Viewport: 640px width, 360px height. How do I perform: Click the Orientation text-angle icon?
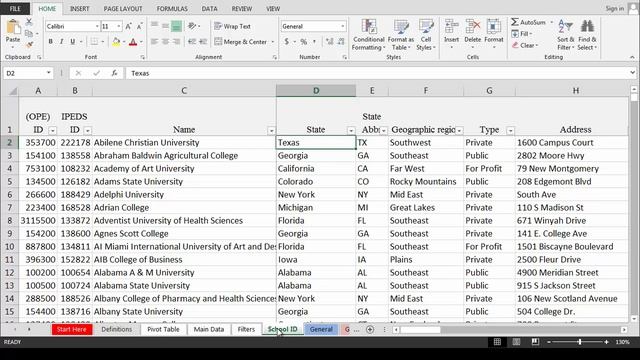click(x=192, y=26)
